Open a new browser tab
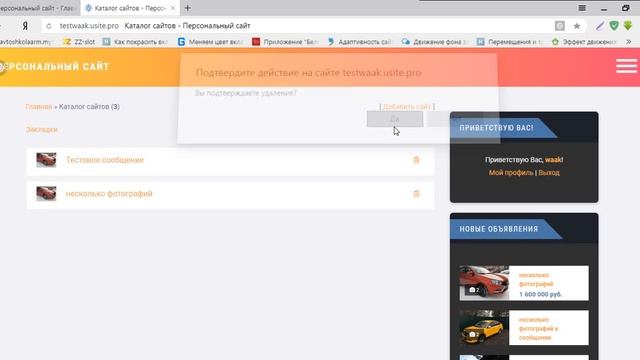The height and width of the screenshot is (360, 640). [x=188, y=8]
